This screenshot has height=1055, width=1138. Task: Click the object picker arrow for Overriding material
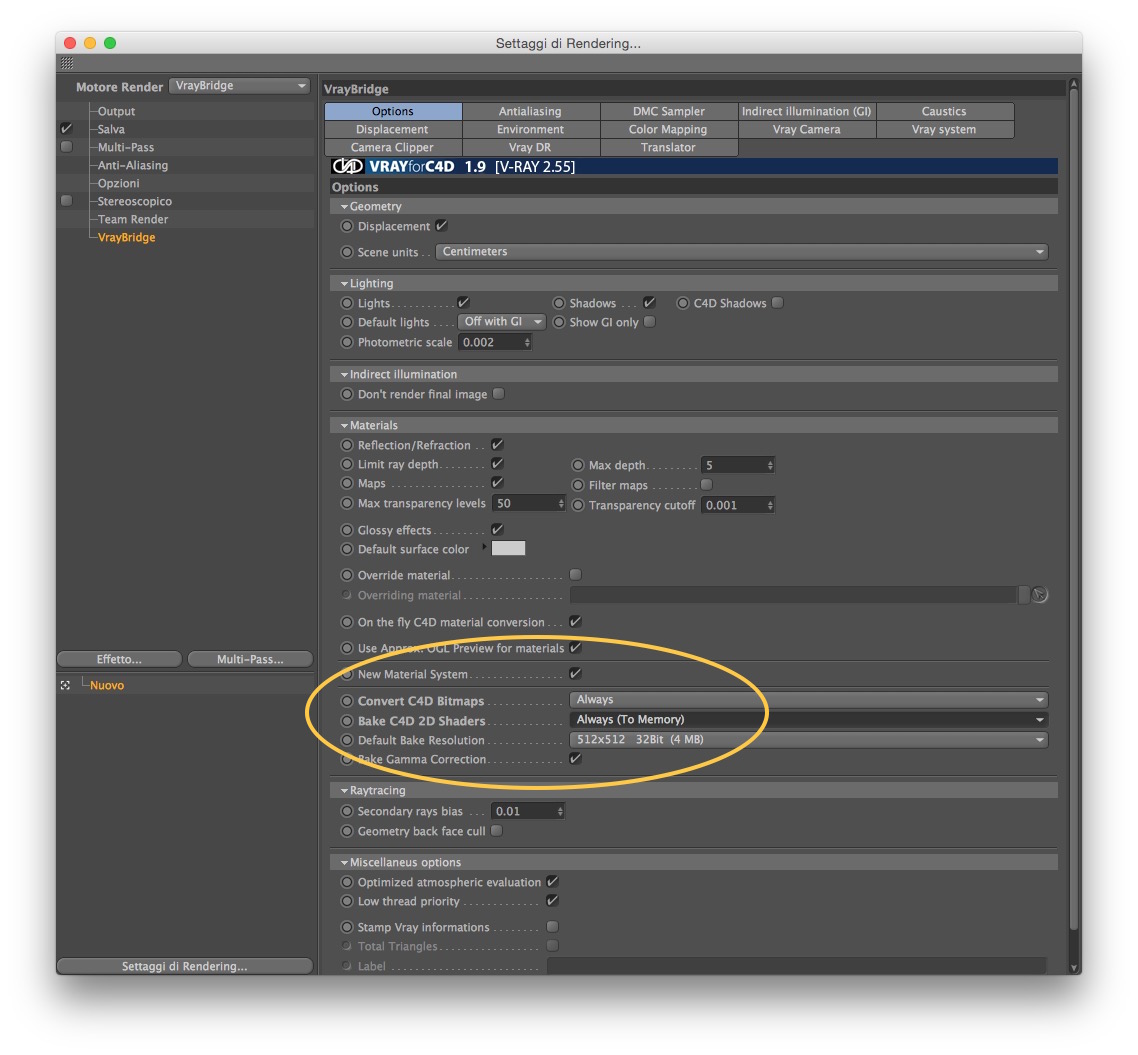(1039, 595)
